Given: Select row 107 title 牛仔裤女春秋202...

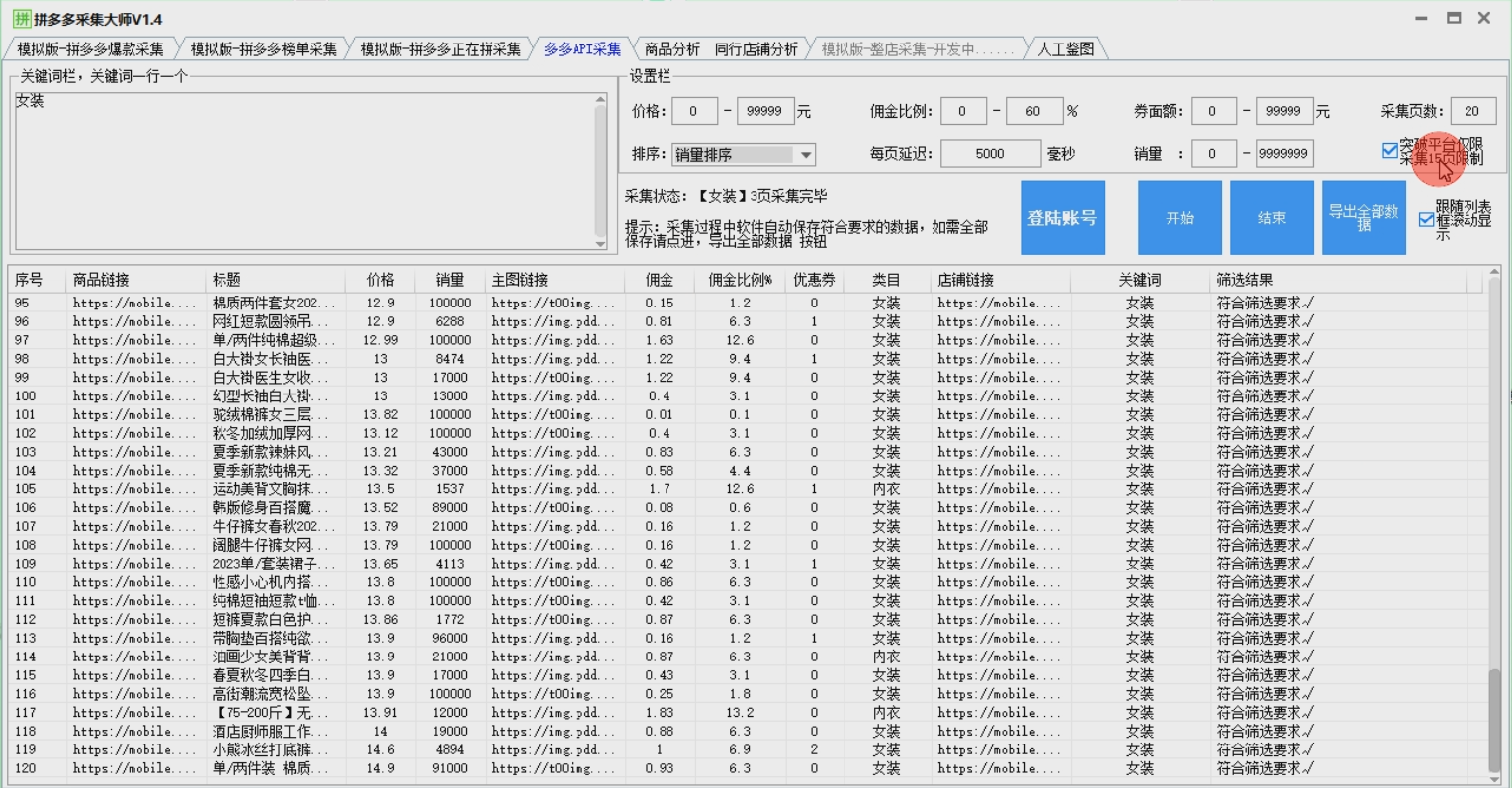Looking at the screenshot, I should [274, 526].
